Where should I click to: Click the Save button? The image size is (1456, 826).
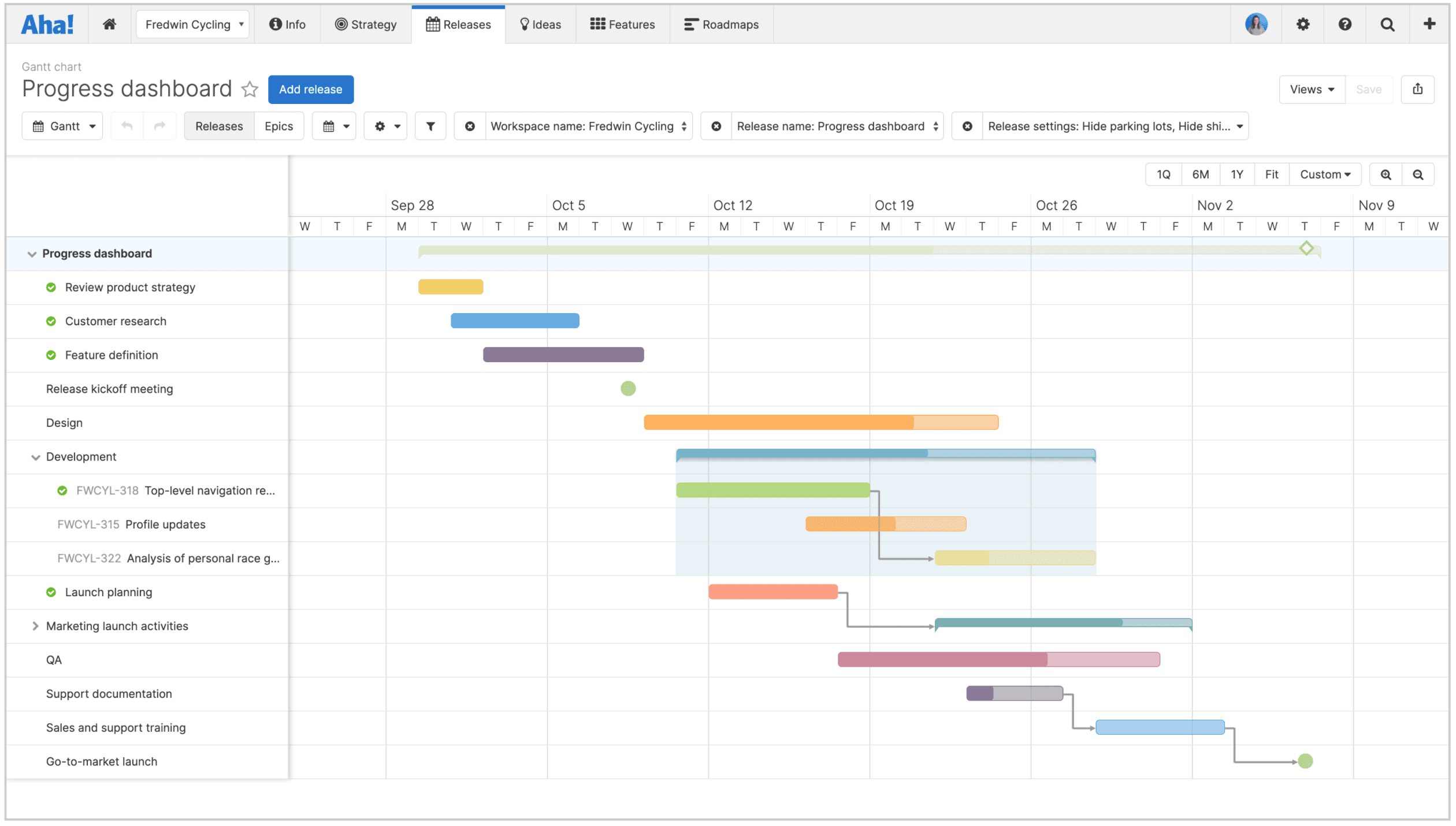[1369, 90]
